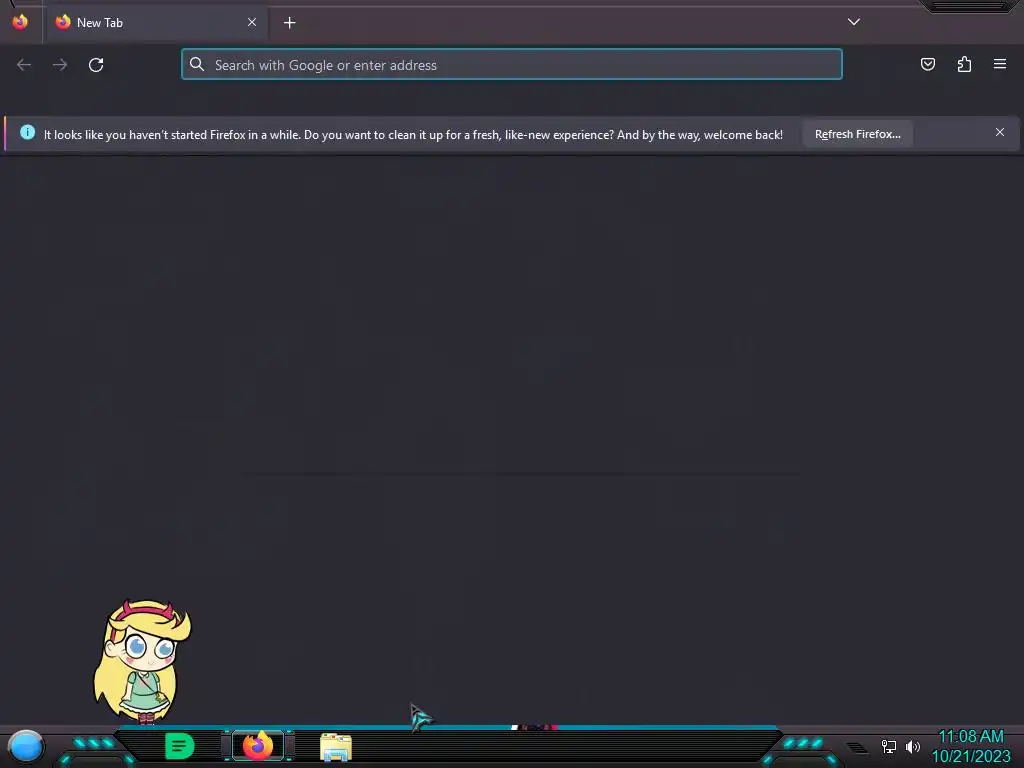Expand the list all tabs chevron

(x=854, y=22)
